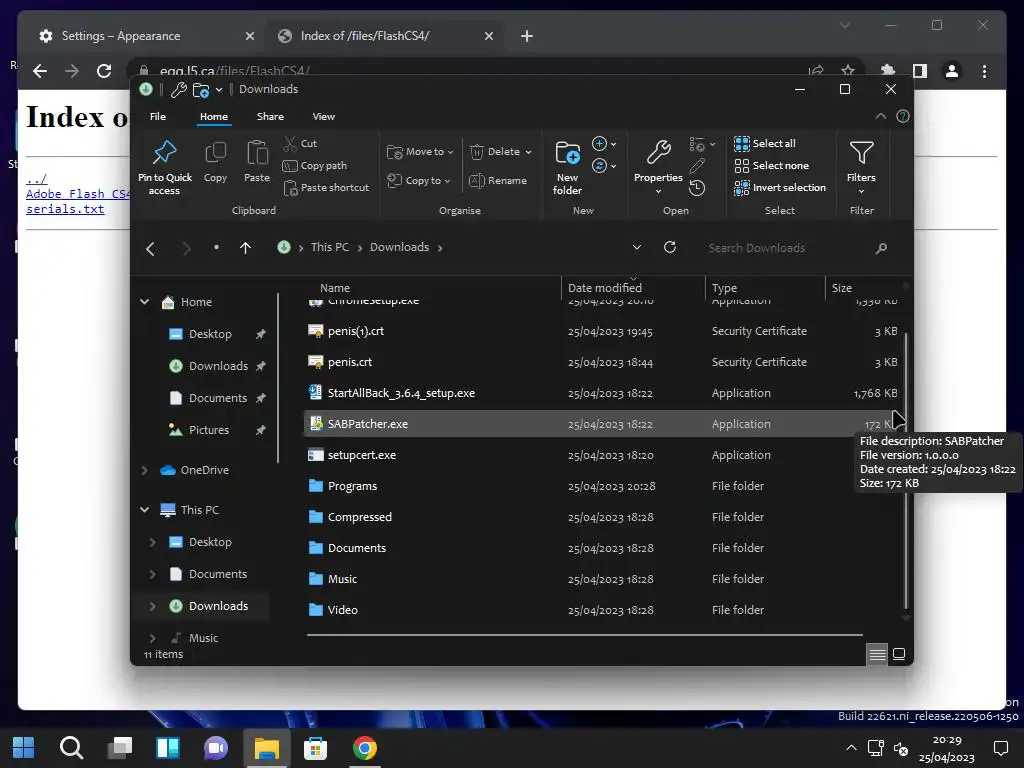Open Microsoft Store from taskbar
This screenshot has height=768, width=1024.
point(315,748)
